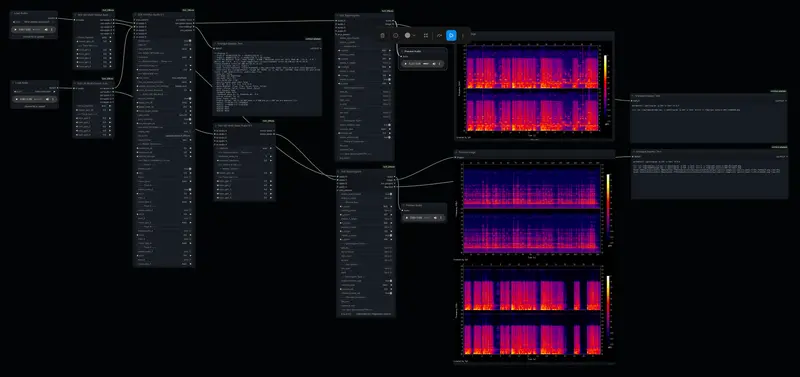The image size is (800, 377).
Task: Mute volume in lower Load Audio node
Action: (x=47, y=99)
